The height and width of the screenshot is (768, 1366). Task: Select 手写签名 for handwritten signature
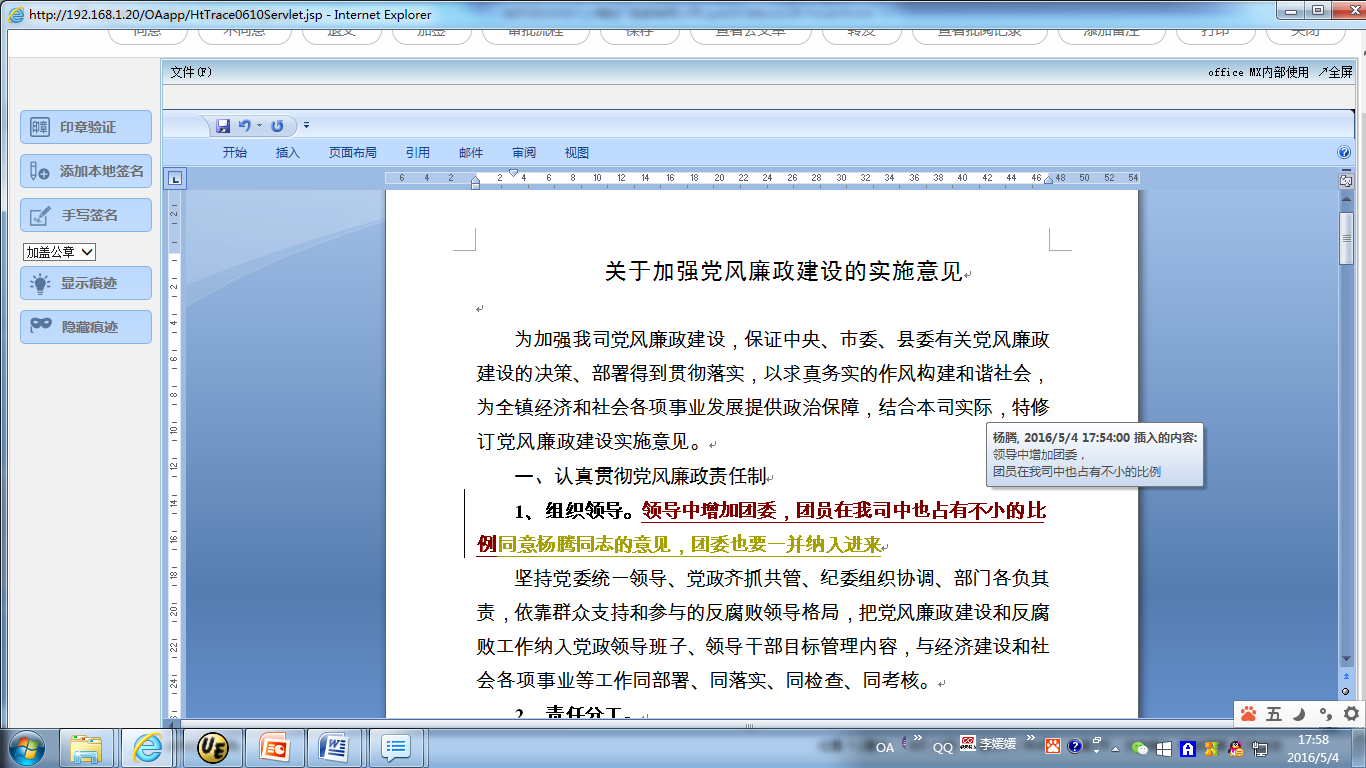pyautogui.click(x=85, y=214)
